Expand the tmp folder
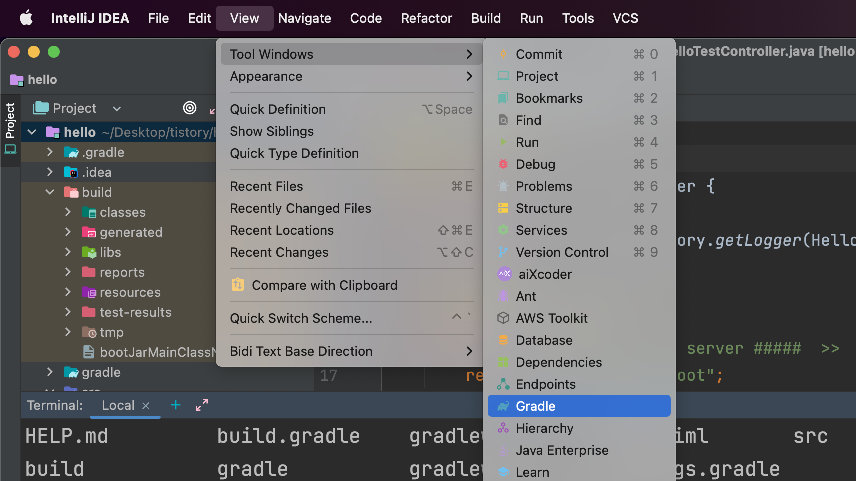856x481 pixels. [68, 332]
